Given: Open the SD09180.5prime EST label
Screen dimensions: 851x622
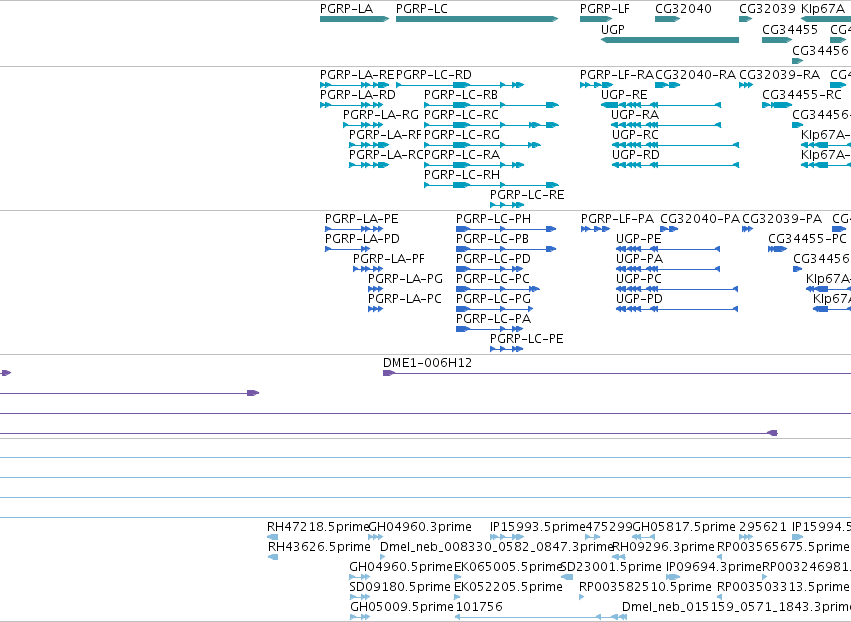Looking at the screenshot, I should pyautogui.click(x=400, y=587).
